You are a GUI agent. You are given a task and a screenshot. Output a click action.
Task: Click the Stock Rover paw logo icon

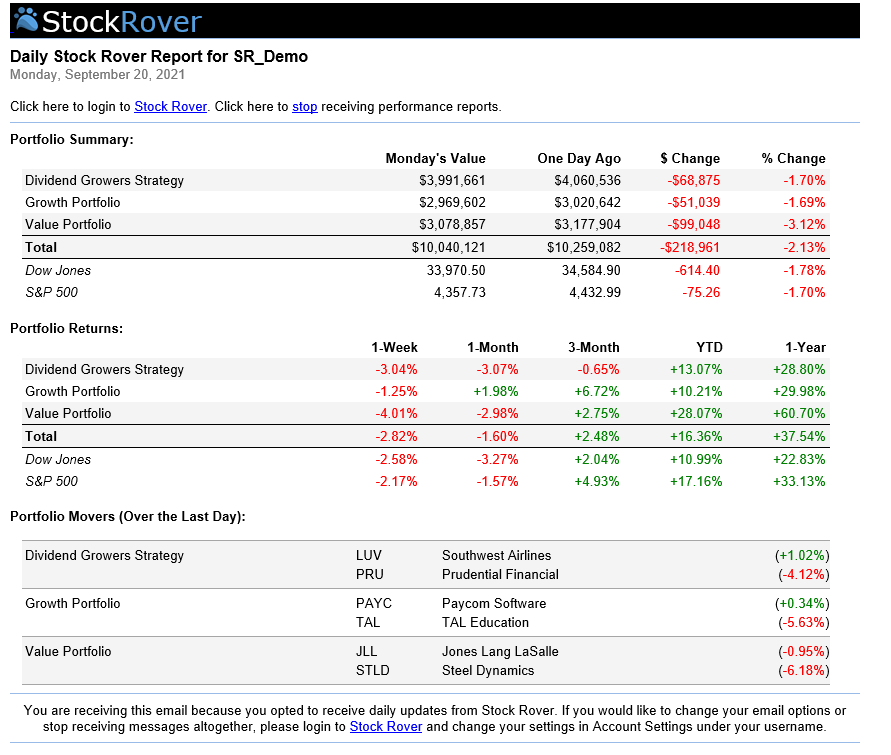tap(27, 20)
